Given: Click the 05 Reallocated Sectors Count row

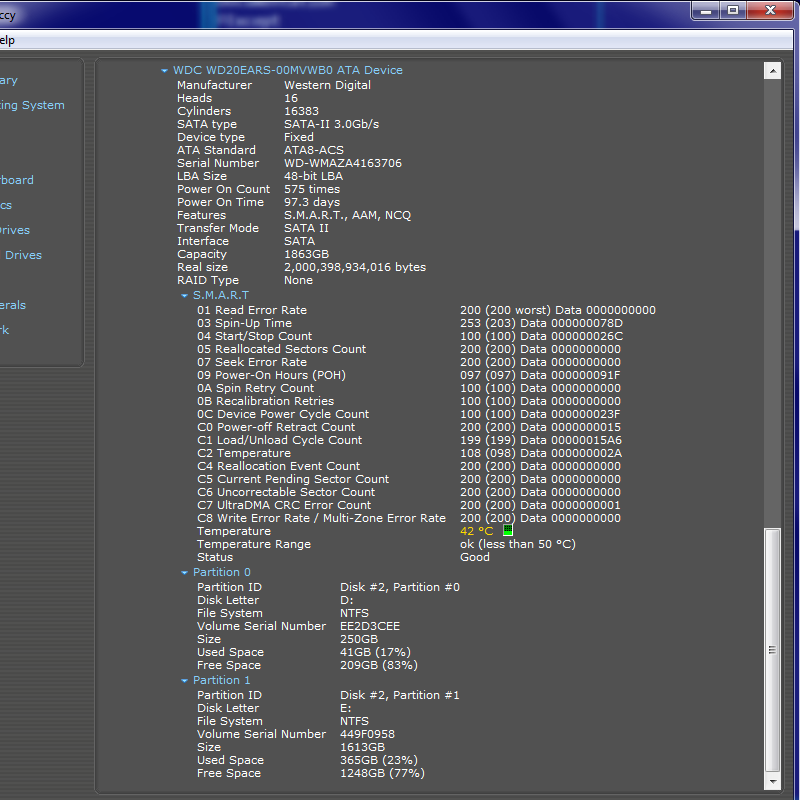Looking at the screenshot, I should point(409,349).
